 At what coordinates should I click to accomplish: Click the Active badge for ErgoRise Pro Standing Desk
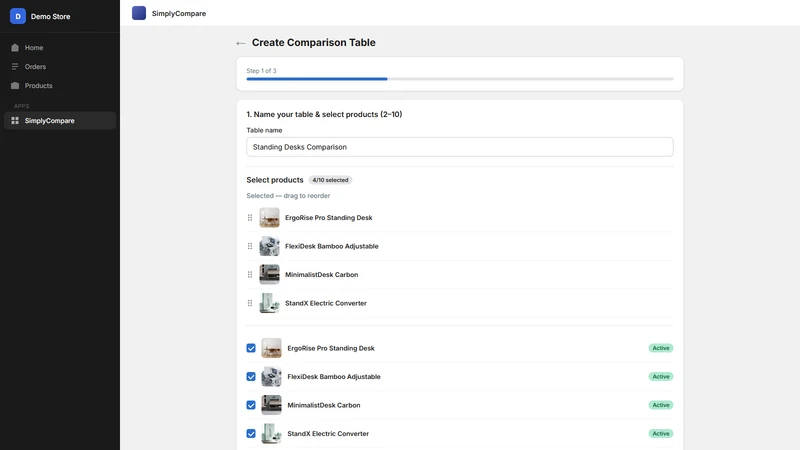tap(661, 348)
